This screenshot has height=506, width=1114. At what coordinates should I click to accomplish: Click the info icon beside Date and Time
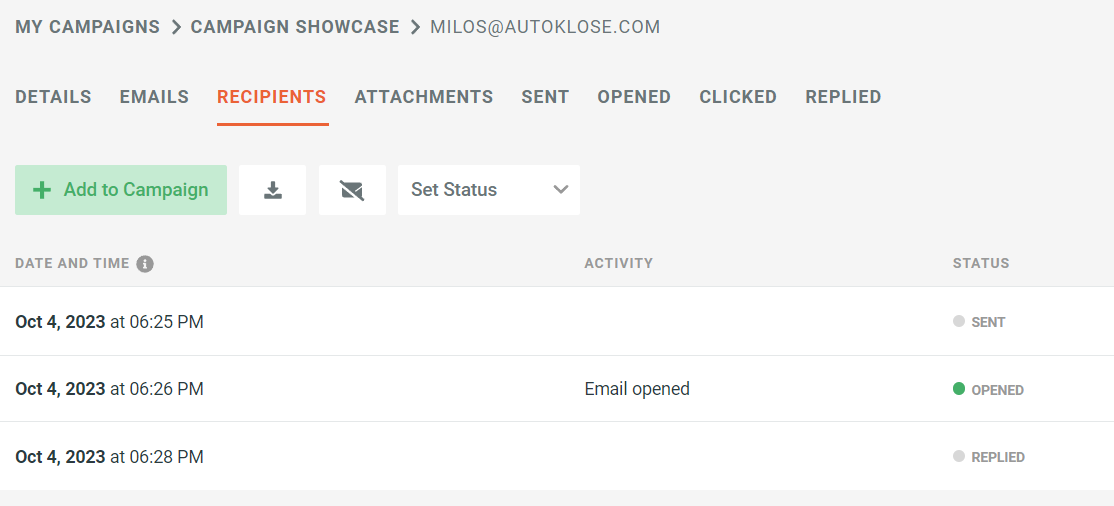[x=145, y=264]
